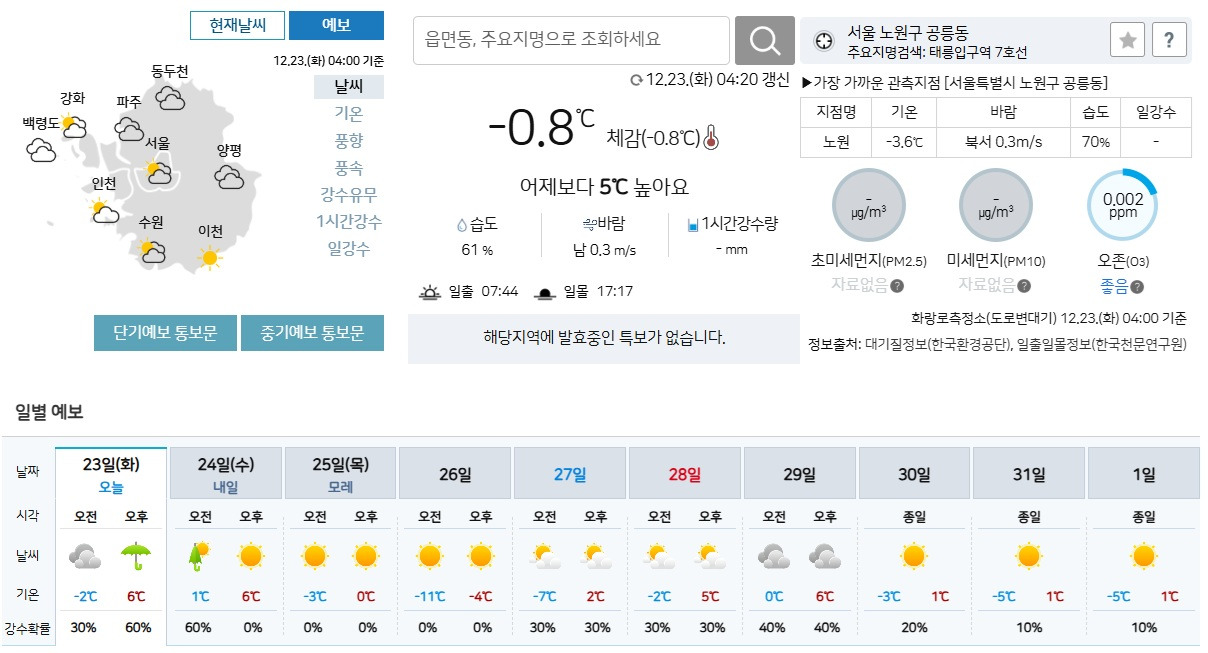Select 풍속 map layer option
1208x653 pixels.
[349, 168]
